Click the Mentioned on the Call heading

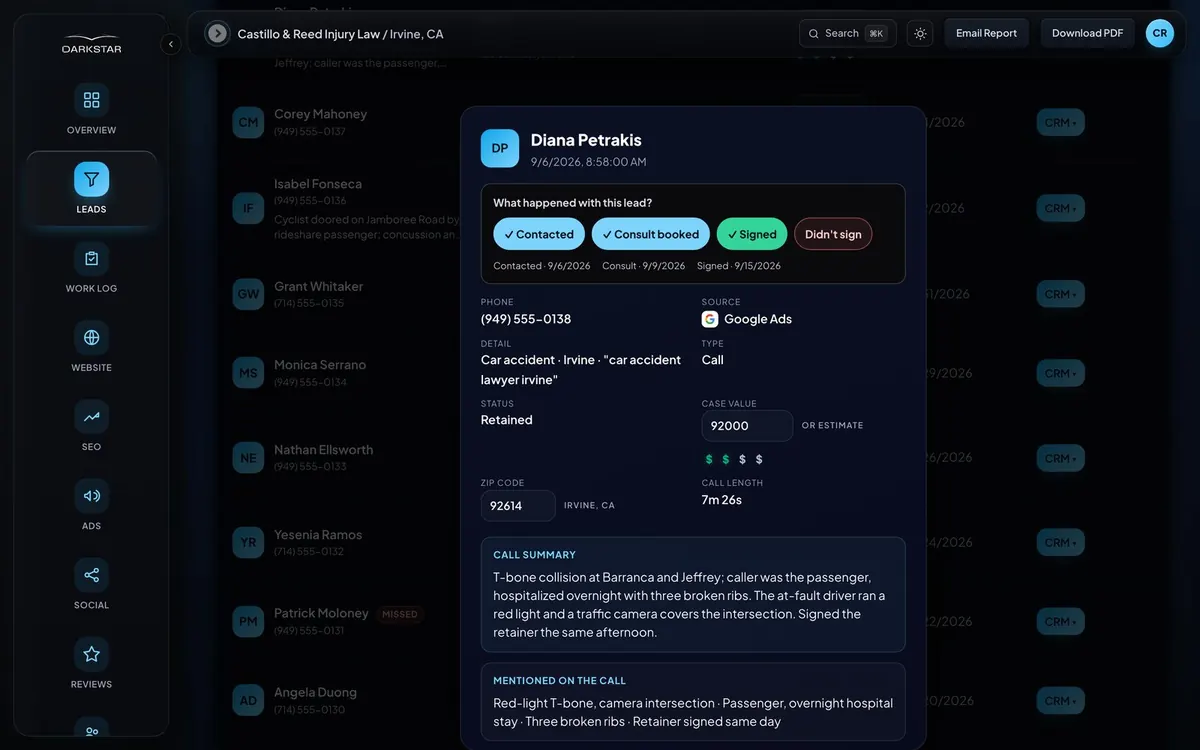559,681
